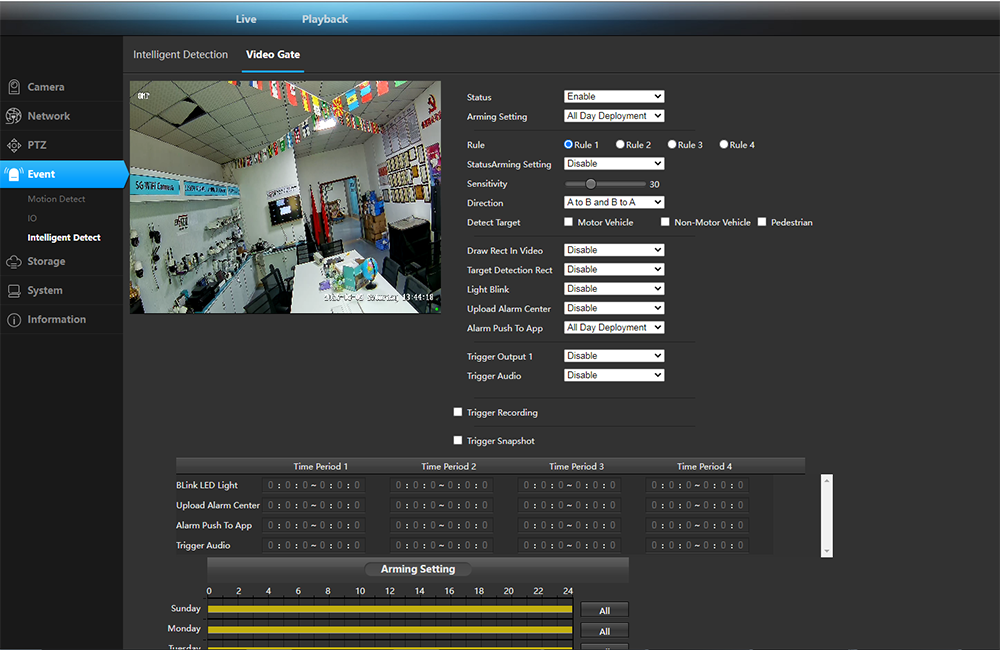Click the Camera icon in sidebar
The image size is (1000, 650).
(x=14, y=87)
